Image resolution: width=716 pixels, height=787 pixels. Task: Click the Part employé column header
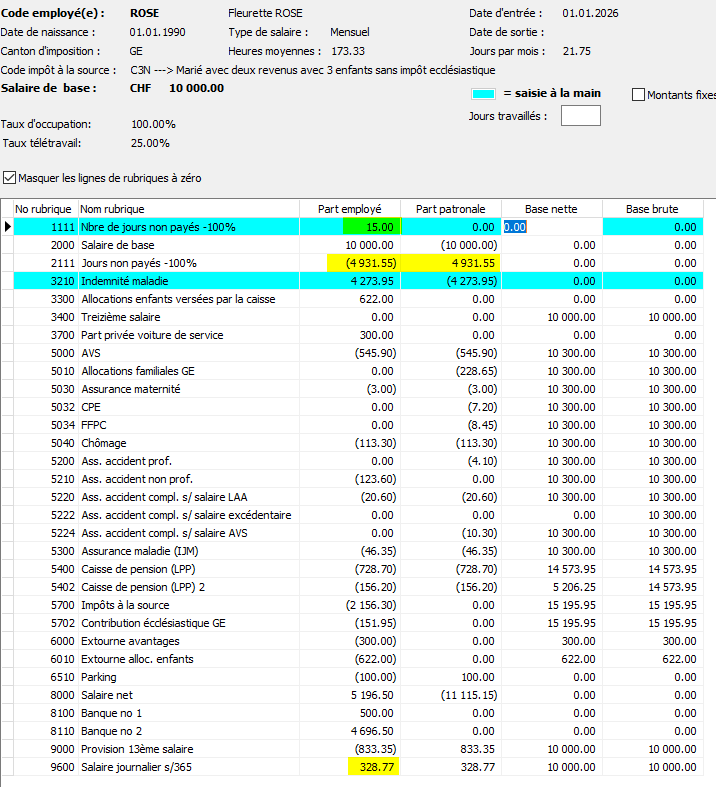pos(350,209)
